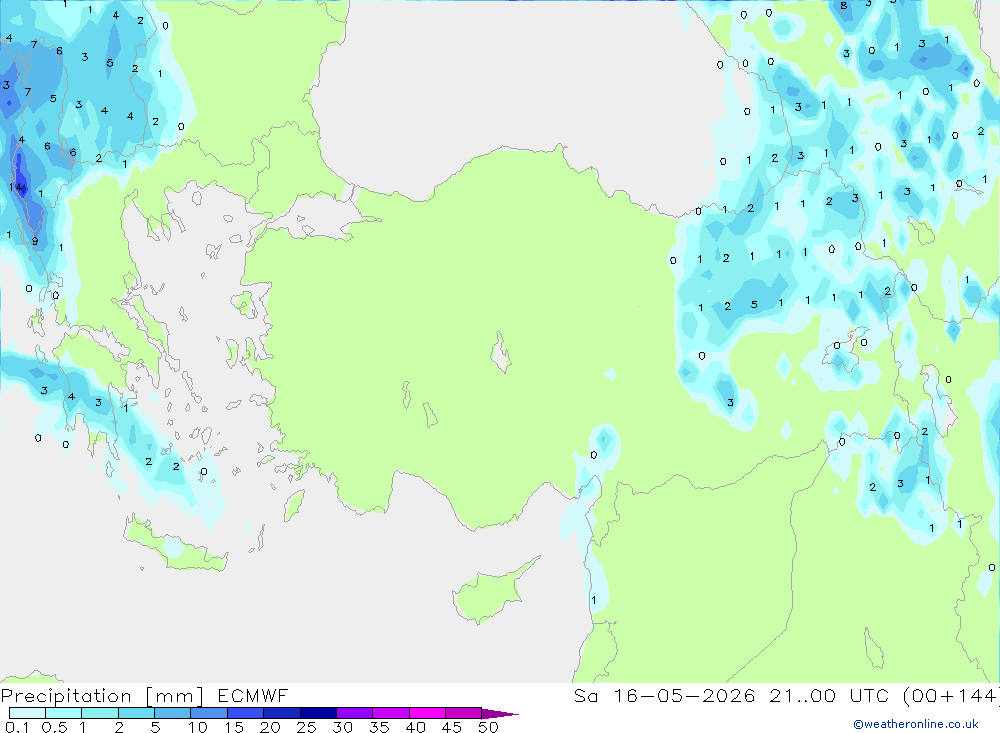The image size is (1000, 733).
Task: Click the 25–30 mm legend swatch
Action: coord(318,713)
